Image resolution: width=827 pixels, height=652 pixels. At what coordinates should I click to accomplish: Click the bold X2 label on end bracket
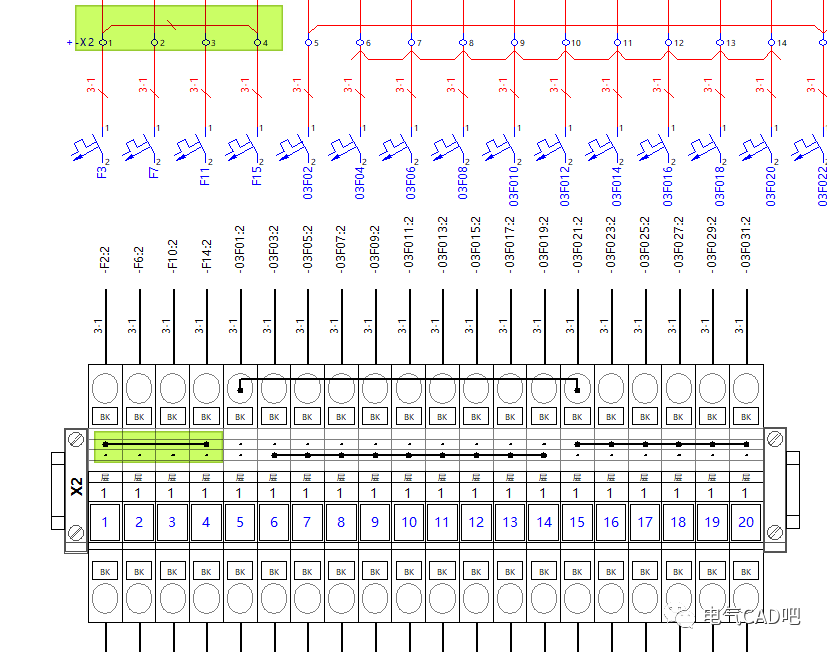tap(76, 486)
